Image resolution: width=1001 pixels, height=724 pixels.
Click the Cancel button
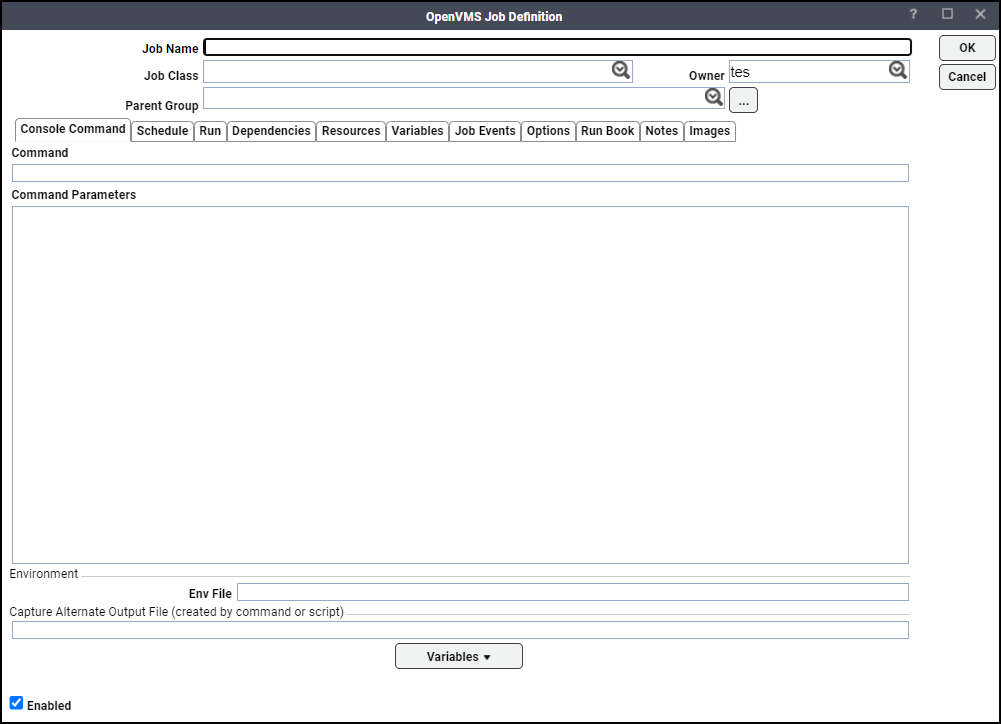(x=966, y=77)
